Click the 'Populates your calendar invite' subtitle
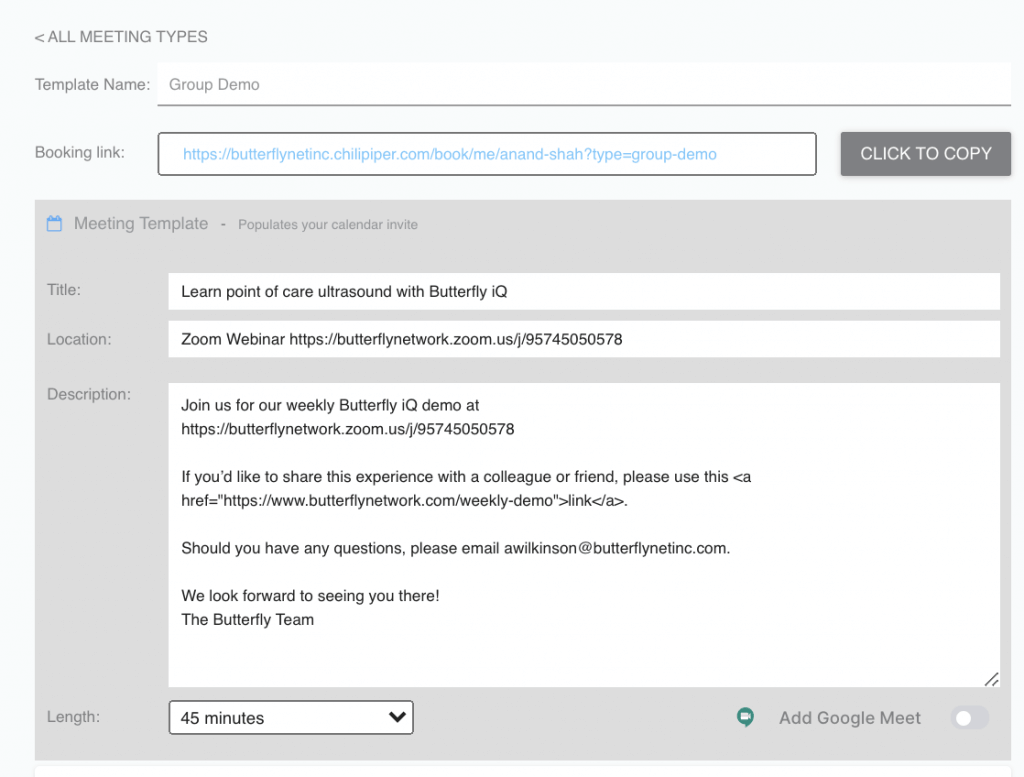Image resolution: width=1024 pixels, height=777 pixels. tap(328, 225)
